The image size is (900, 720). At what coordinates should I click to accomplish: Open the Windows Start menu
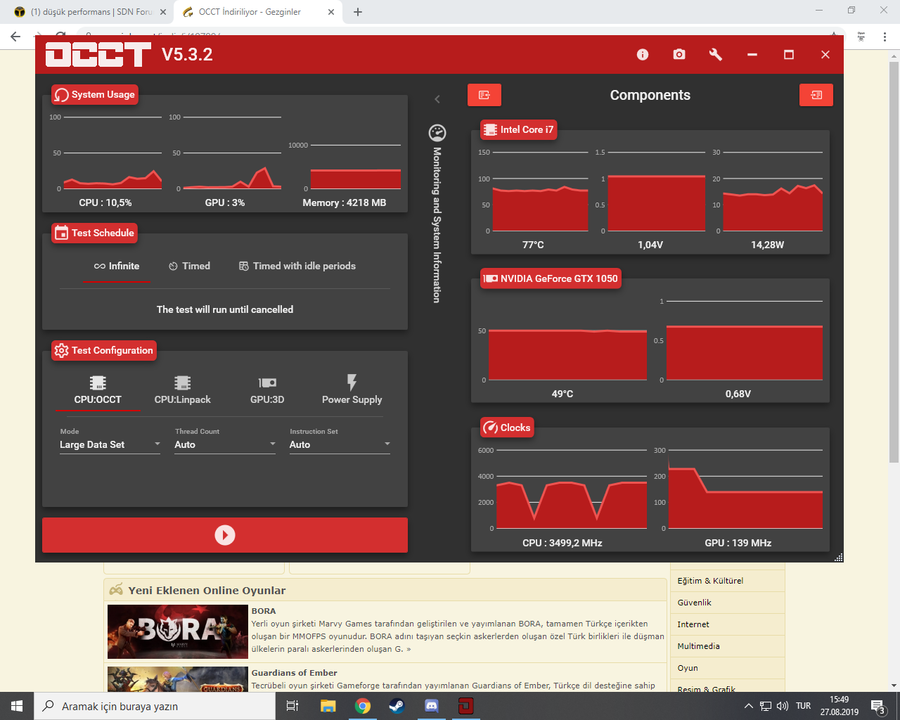click(x=17, y=706)
